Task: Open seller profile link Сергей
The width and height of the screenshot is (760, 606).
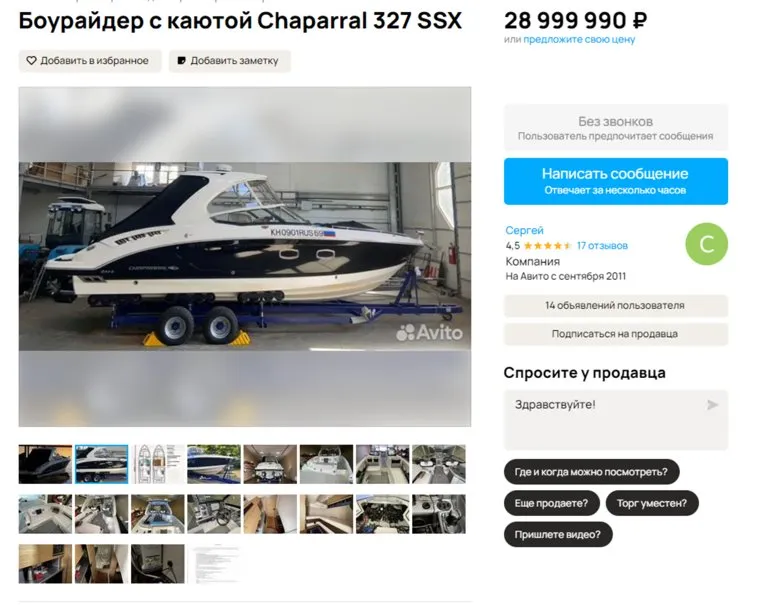Action: pos(524,230)
